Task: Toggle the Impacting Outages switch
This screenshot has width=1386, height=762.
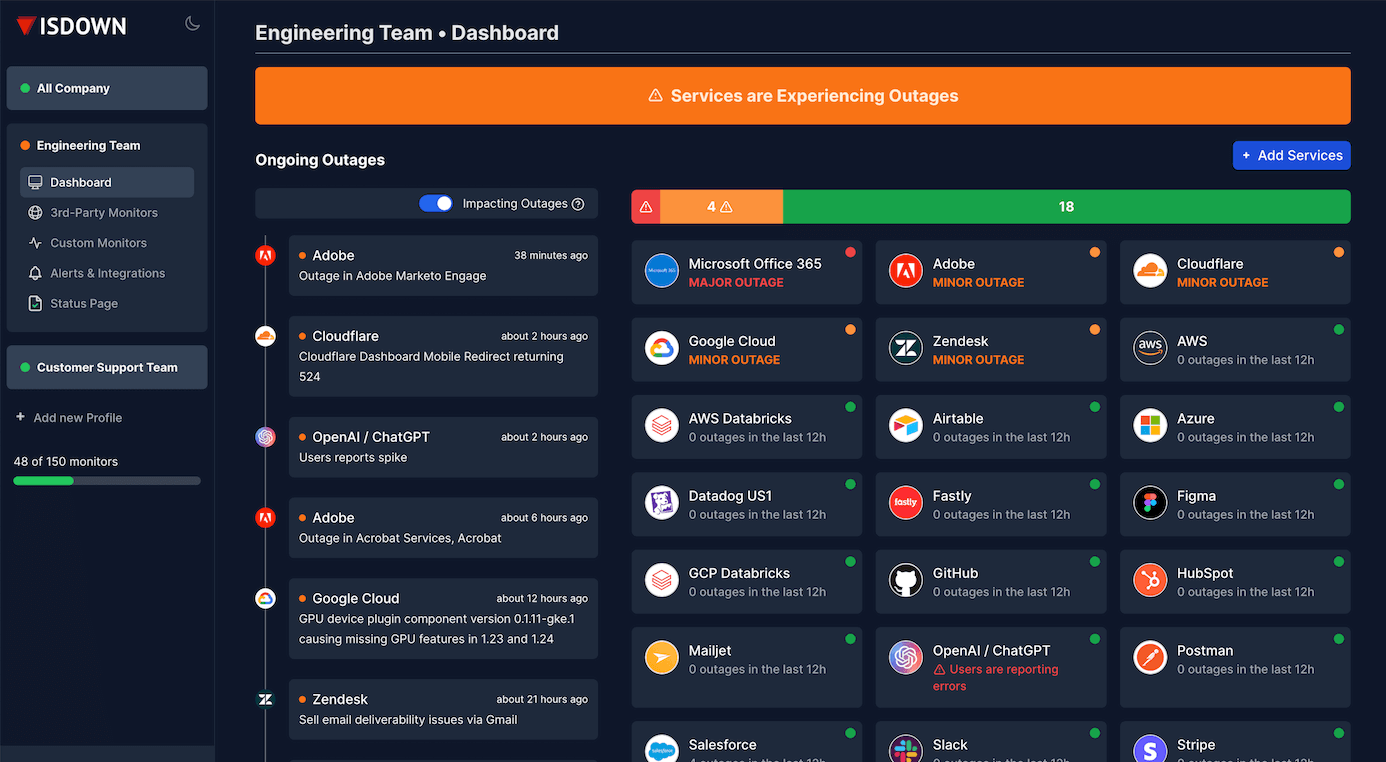Action: [436, 204]
